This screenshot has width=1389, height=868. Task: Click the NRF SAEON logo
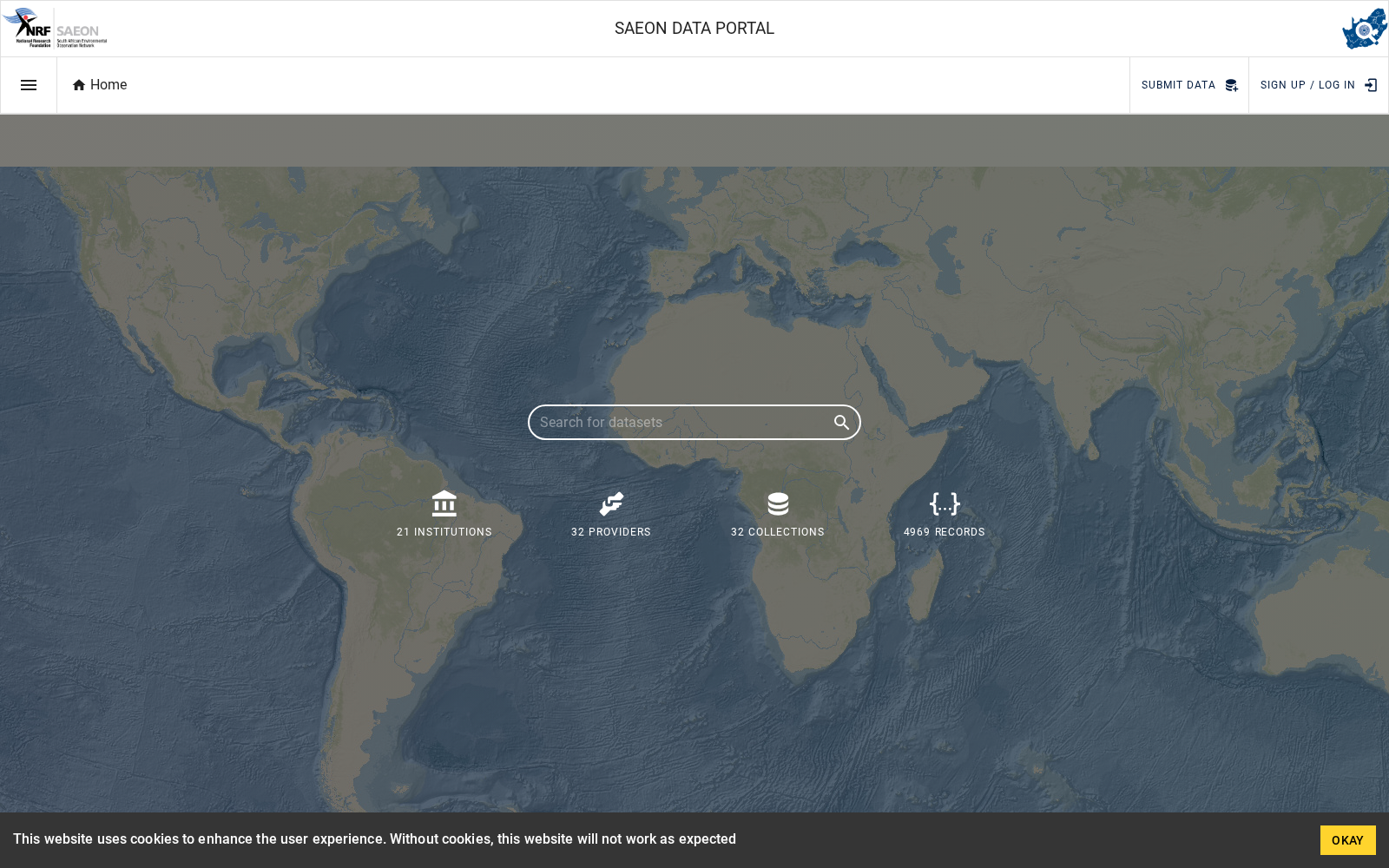point(55,28)
